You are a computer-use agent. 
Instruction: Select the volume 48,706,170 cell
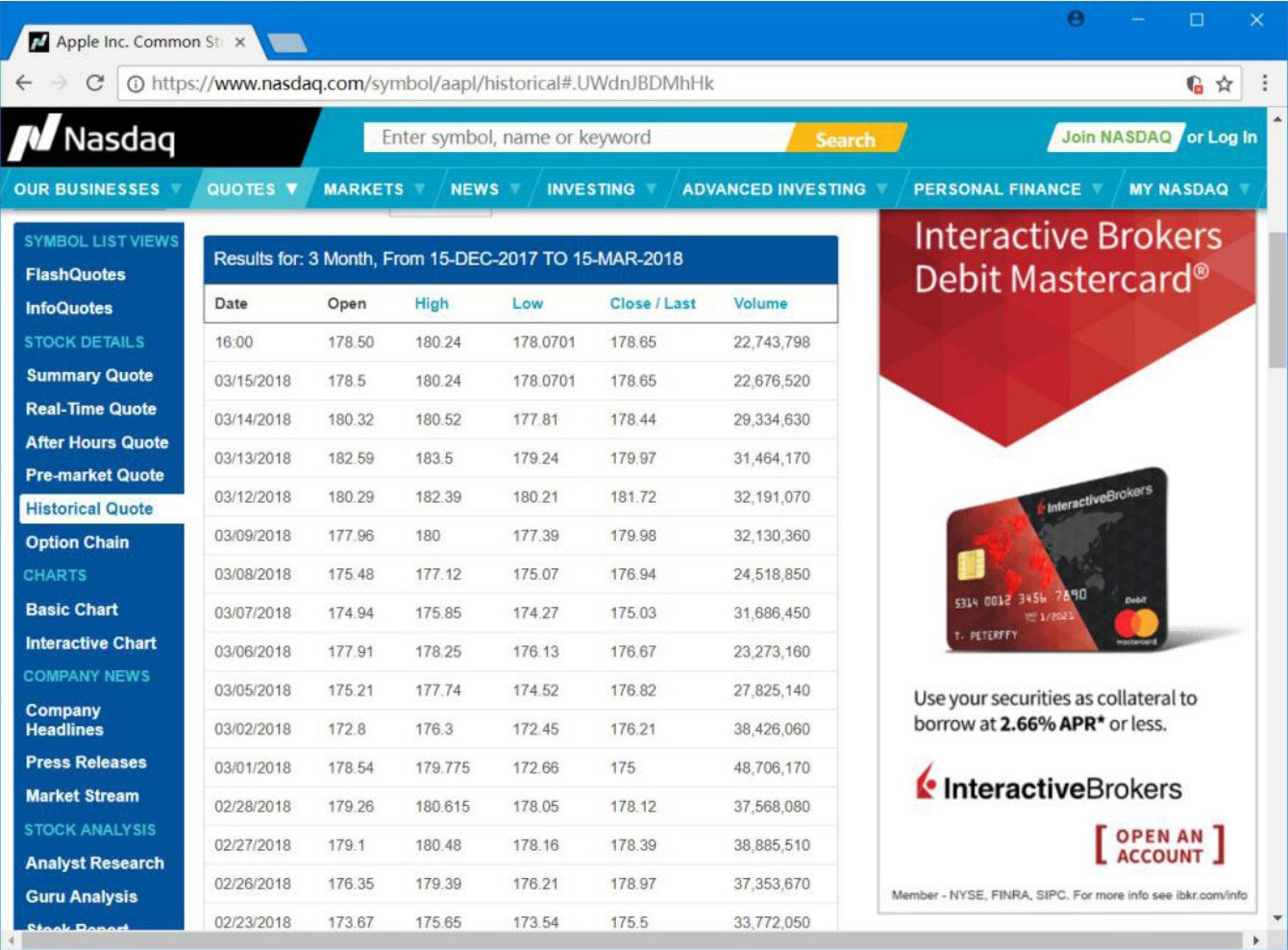[x=772, y=768]
